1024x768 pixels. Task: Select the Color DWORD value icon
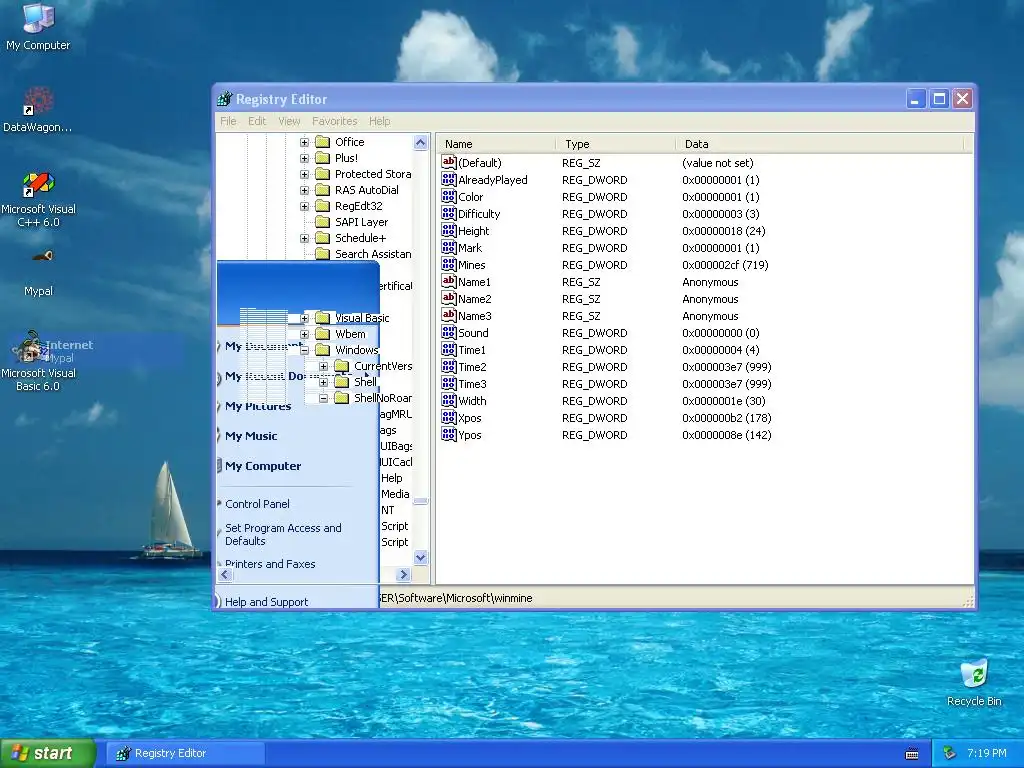[449, 197]
